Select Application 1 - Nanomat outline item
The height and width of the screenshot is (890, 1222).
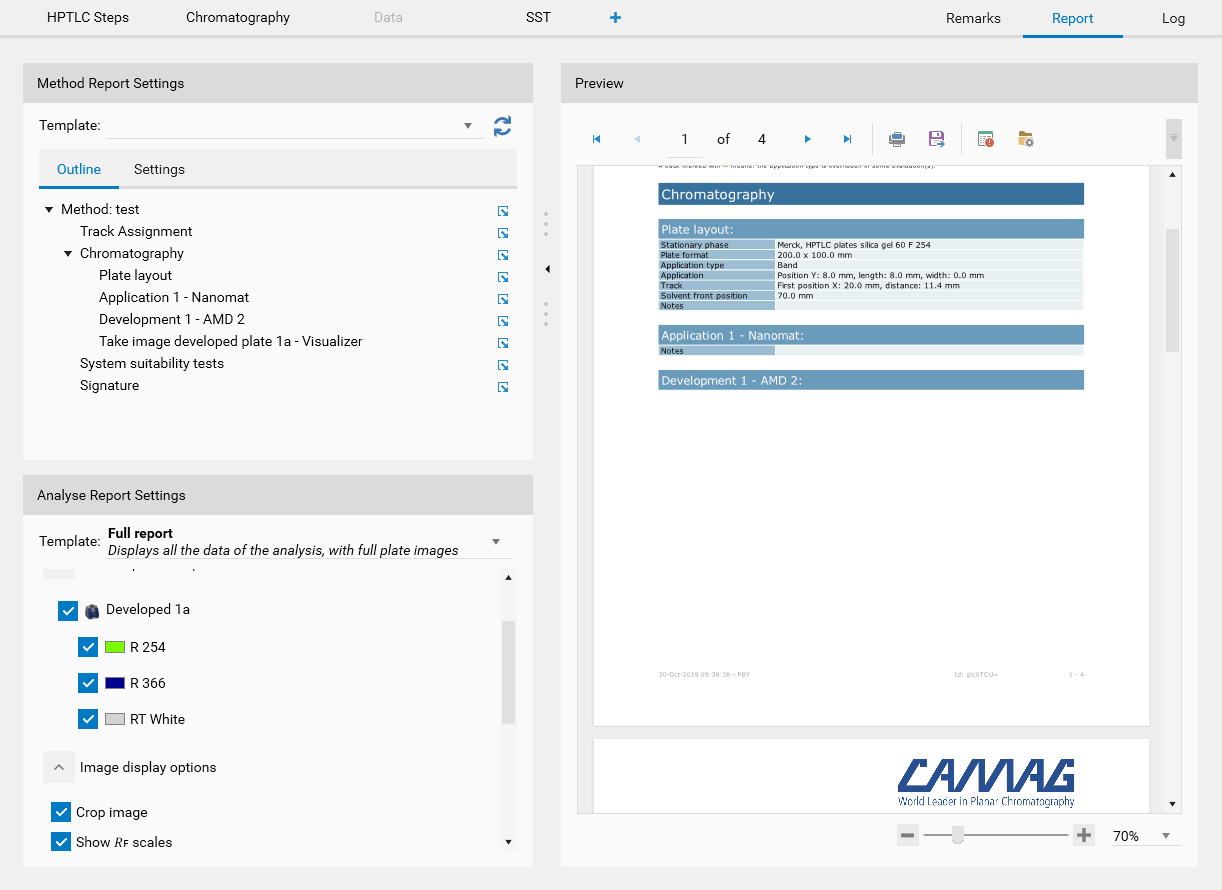(x=174, y=298)
